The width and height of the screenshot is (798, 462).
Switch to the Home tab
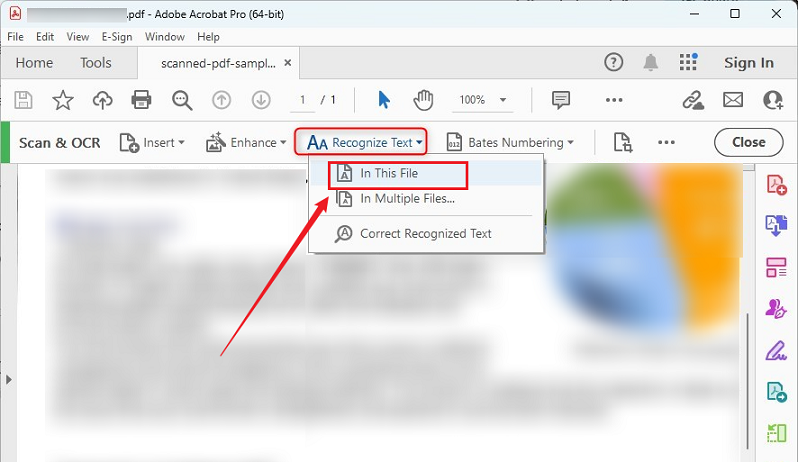(34, 63)
